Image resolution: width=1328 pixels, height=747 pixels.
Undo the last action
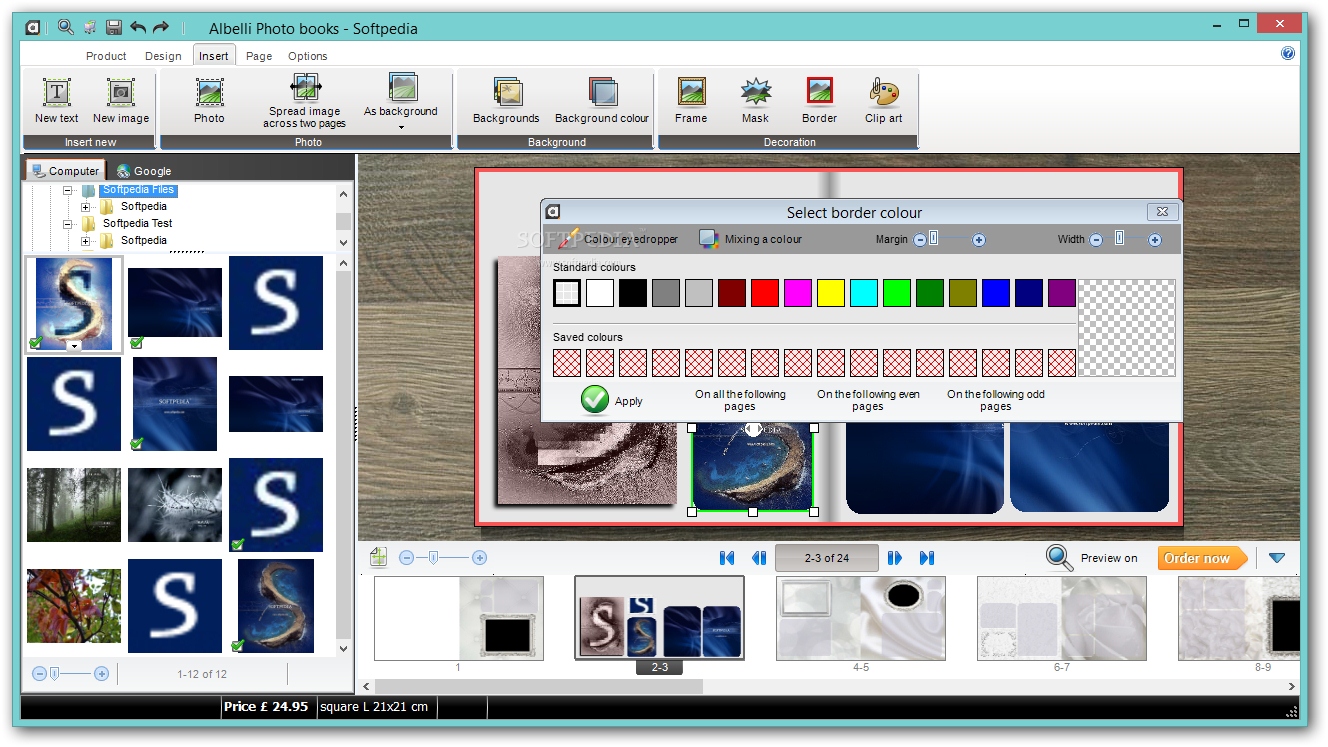coord(138,27)
